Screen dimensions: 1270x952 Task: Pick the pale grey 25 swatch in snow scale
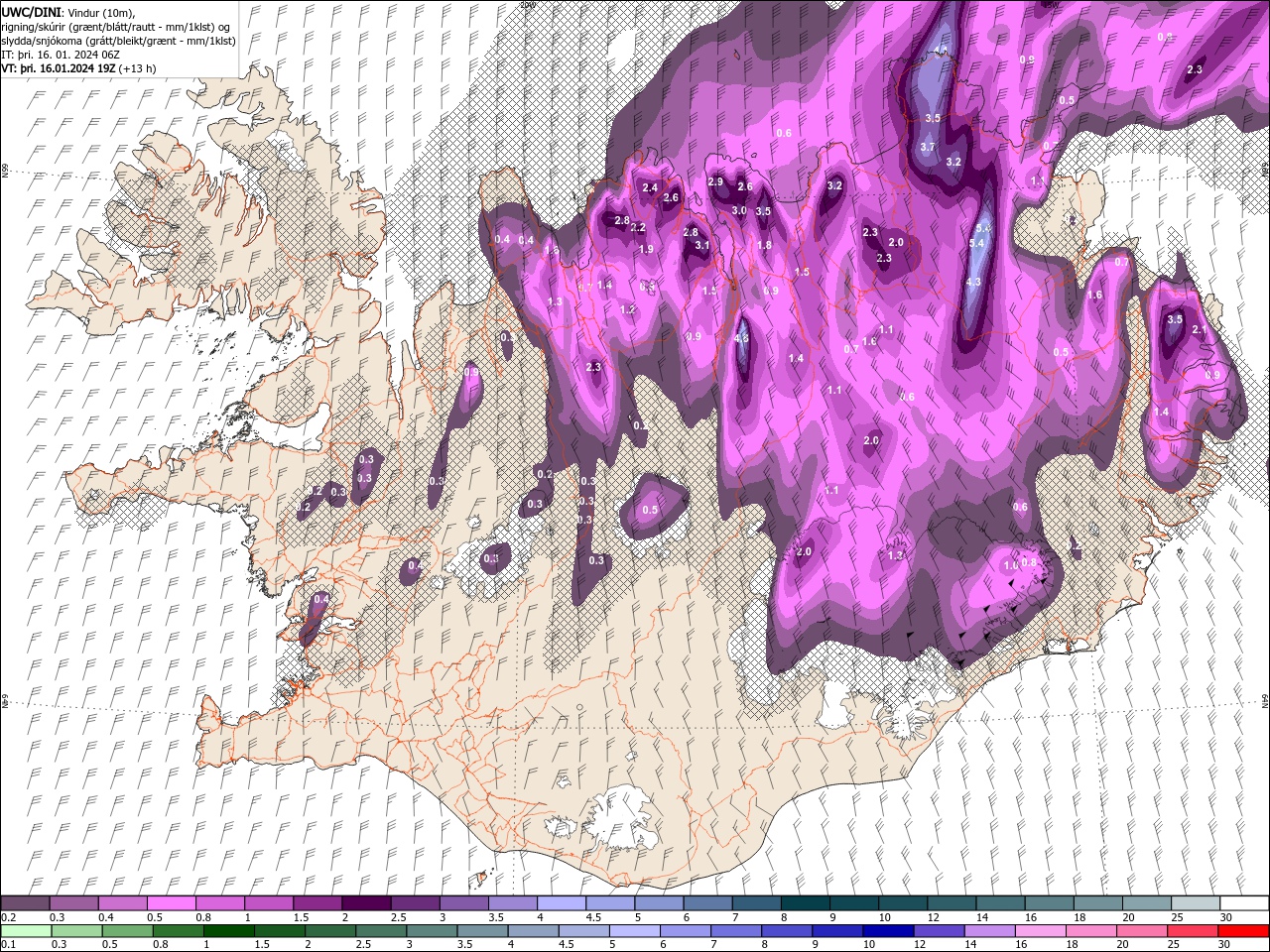1196,902
